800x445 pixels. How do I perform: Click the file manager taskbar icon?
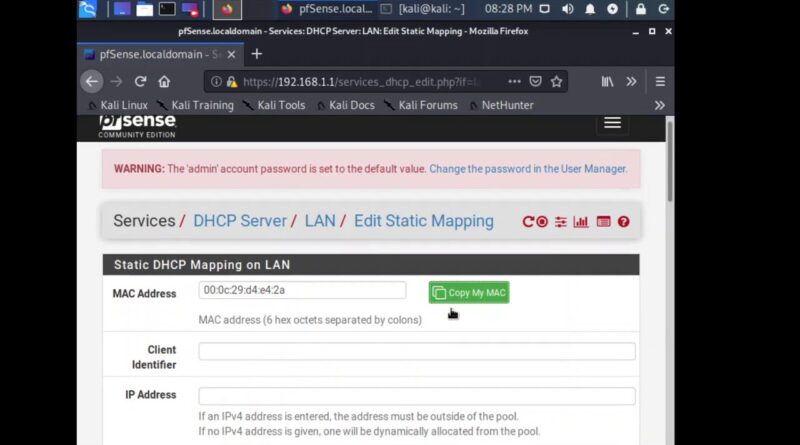pos(144,9)
